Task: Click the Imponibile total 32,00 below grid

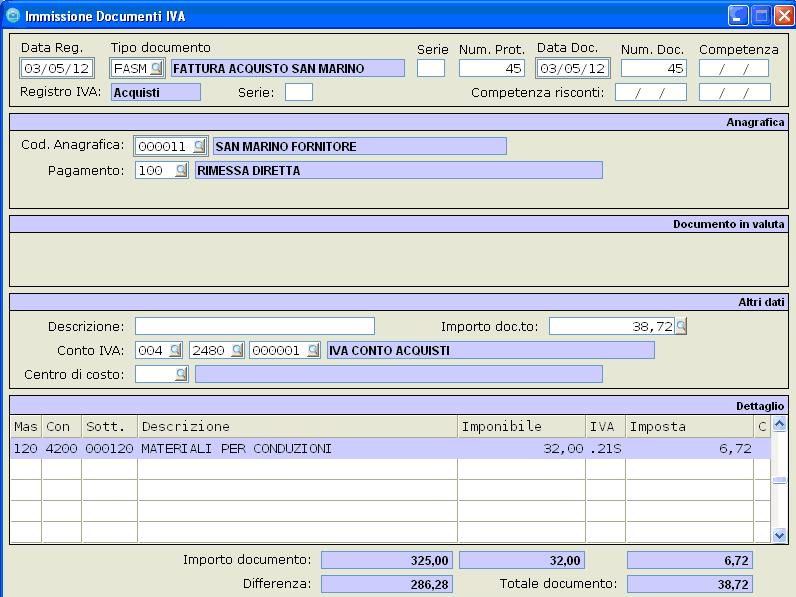Action: (522, 560)
